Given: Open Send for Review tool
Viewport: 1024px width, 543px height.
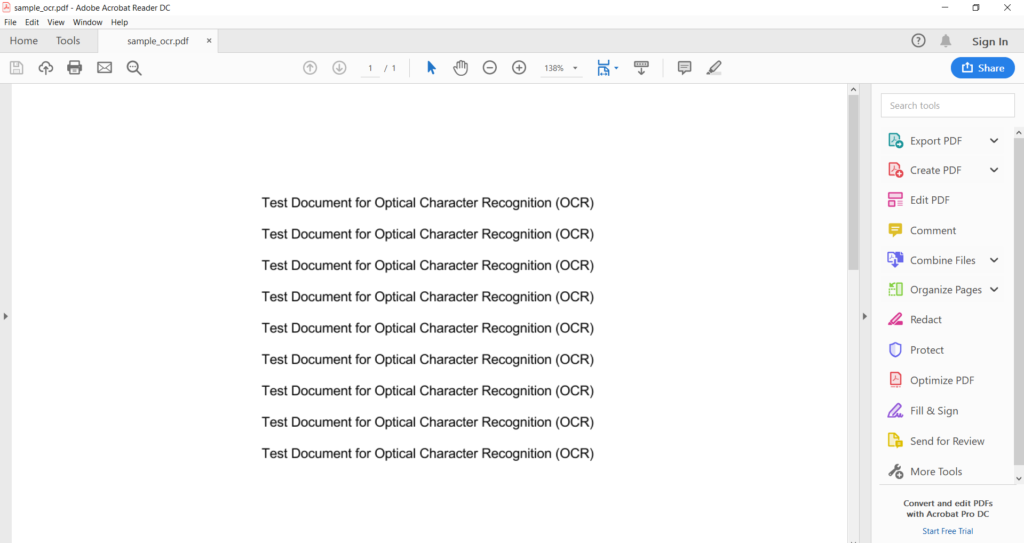Looking at the screenshot, I should pyautogui.click(x=947, y=441).
